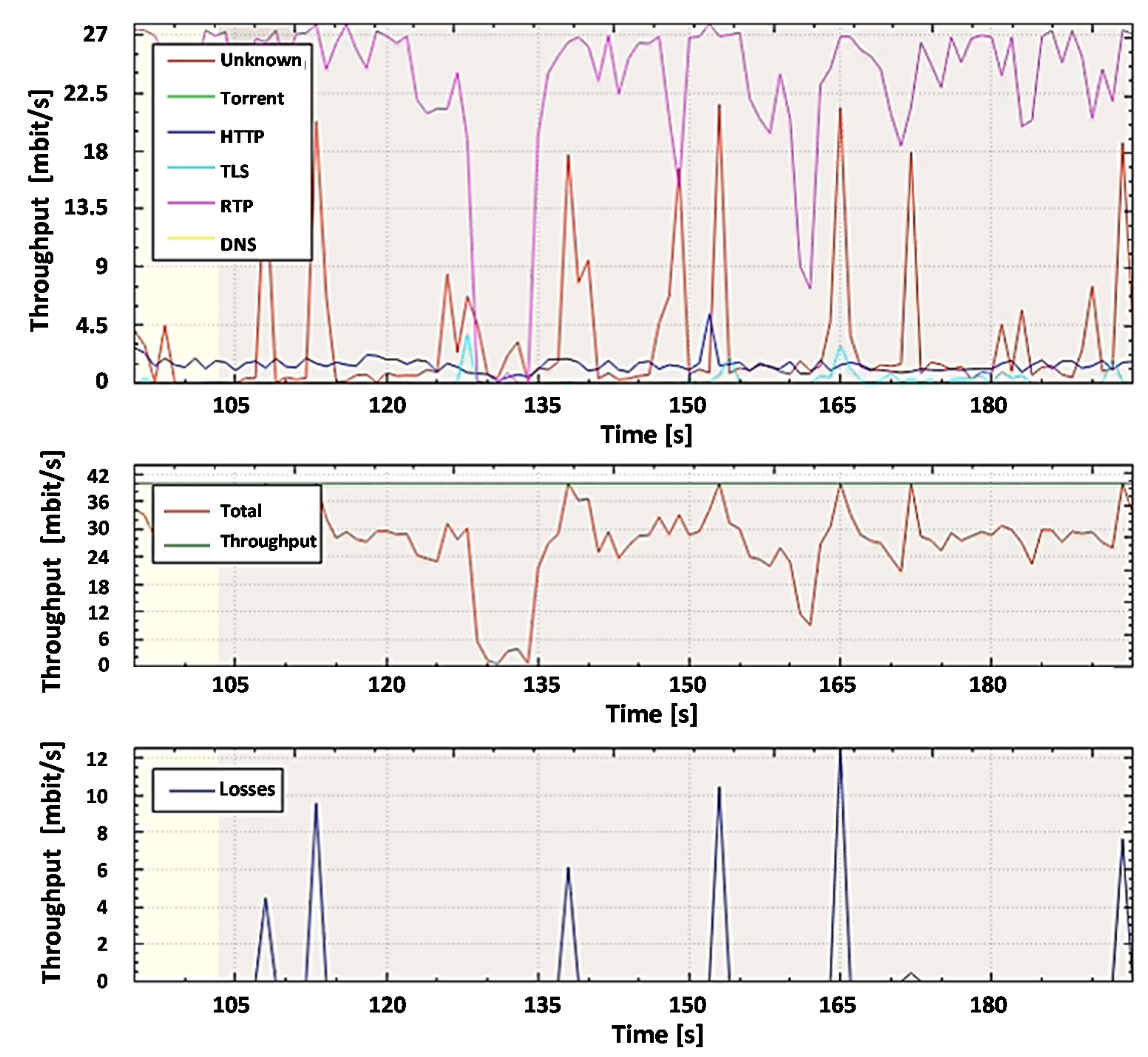Select the Total legend entry in middle chart
The height and width of the screenshot is (1057, 1148).
coord(241,511)
